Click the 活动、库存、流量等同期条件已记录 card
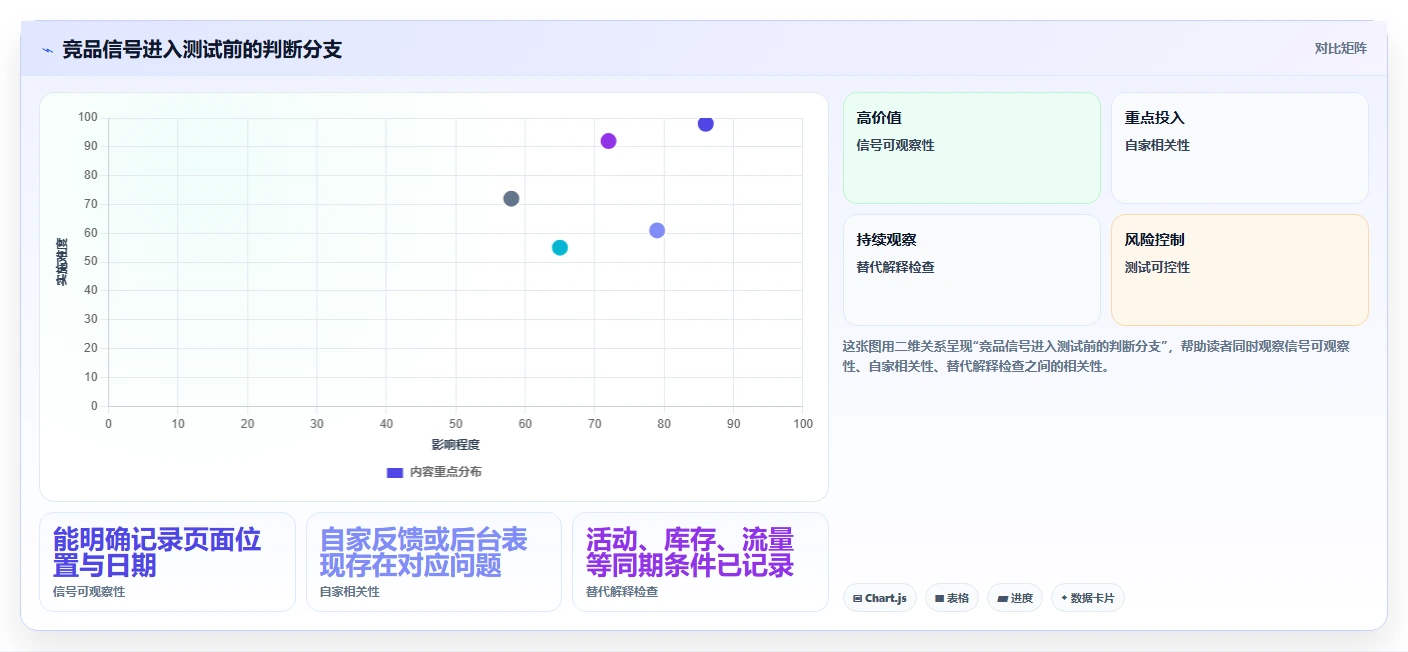Viewport: 1408px width, 652px height. 700,562
